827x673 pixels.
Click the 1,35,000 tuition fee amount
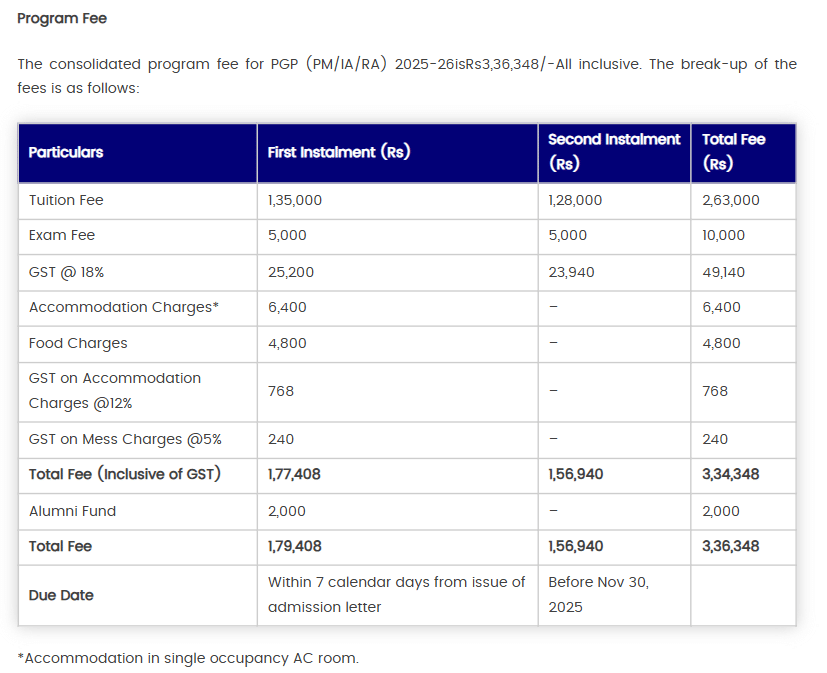tap(293, 200)
